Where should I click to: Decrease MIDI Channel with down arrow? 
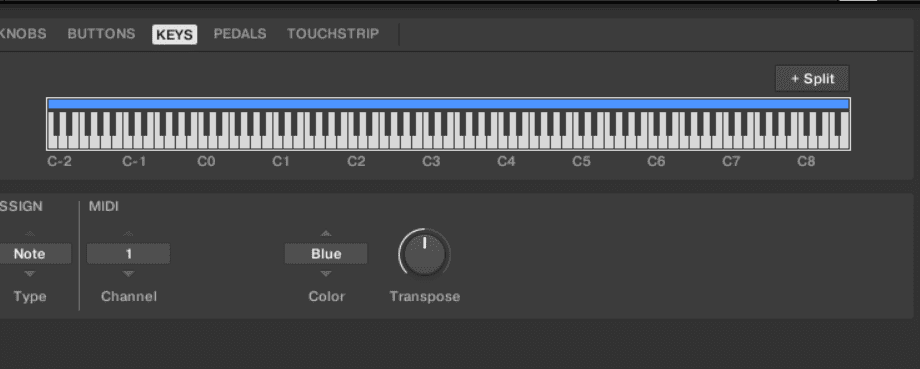tap(128, 273)
